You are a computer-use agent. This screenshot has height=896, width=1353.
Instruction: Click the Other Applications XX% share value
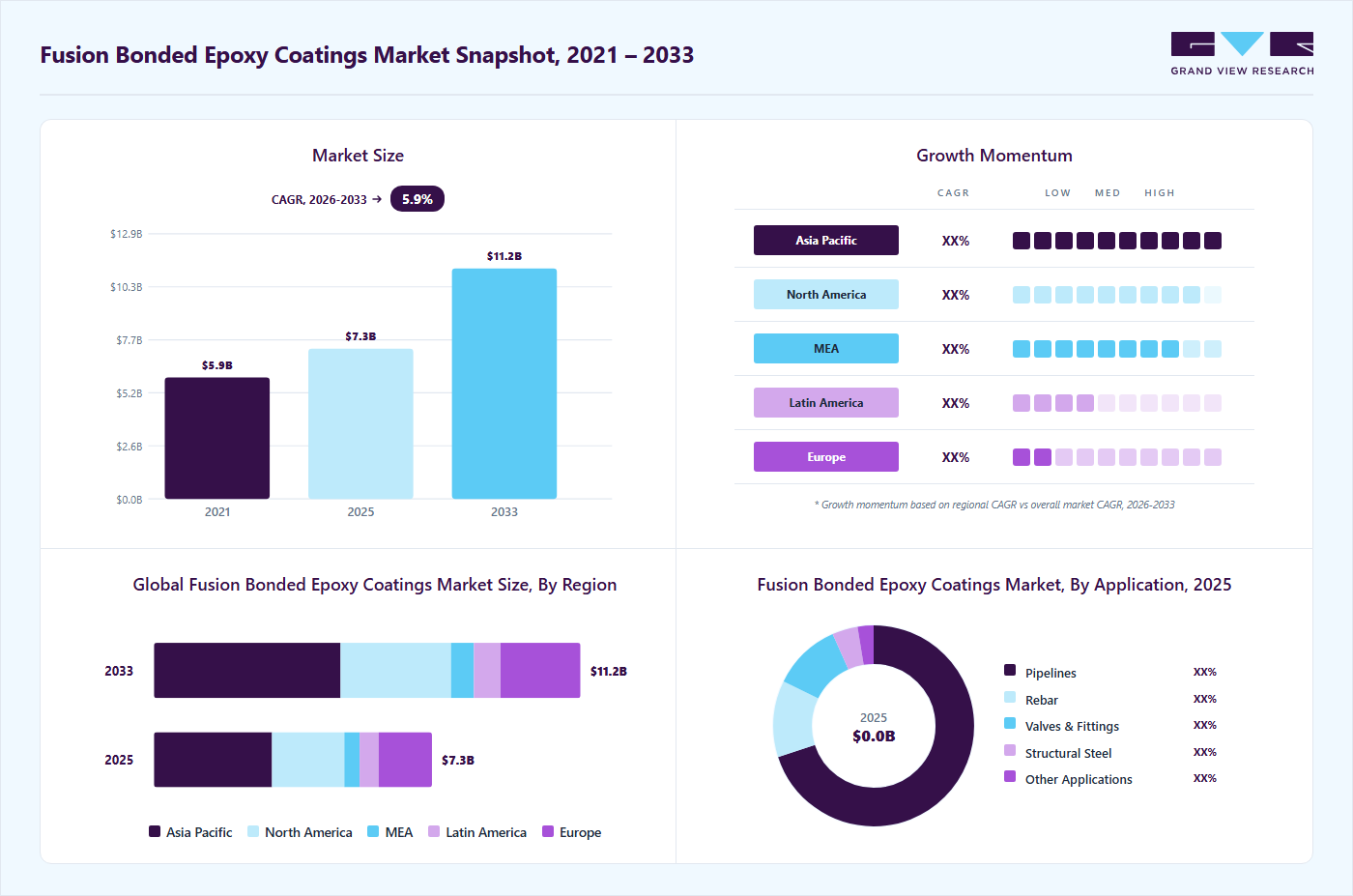pos(1205,778)
